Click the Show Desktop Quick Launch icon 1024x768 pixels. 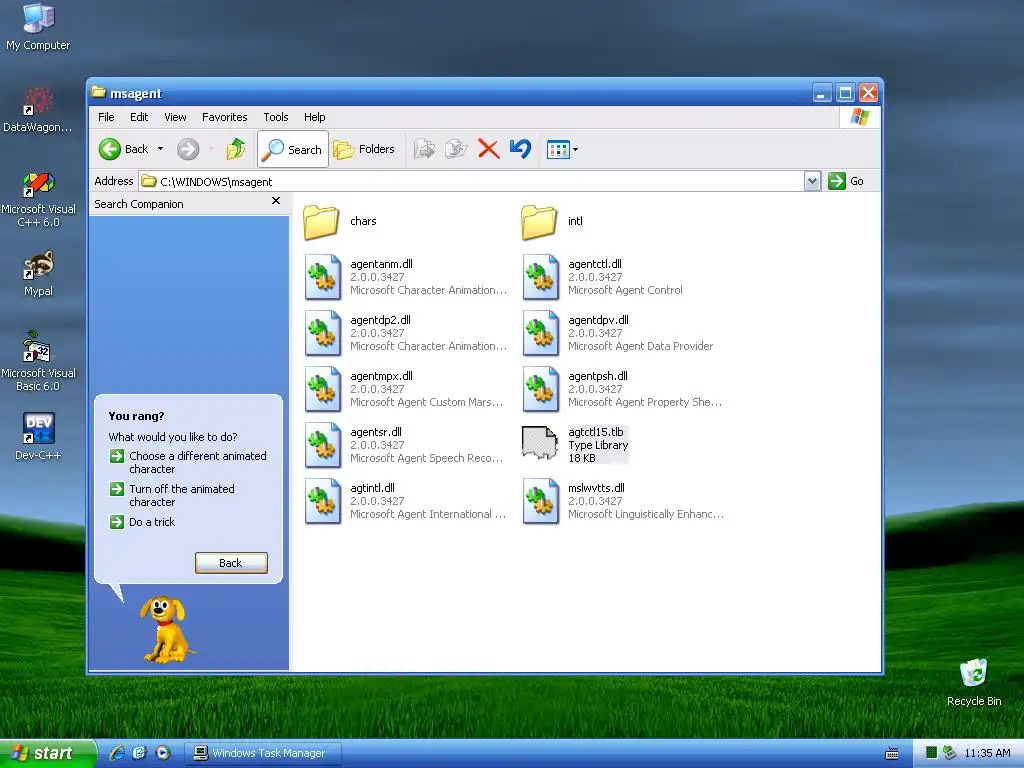pos(140,754)
